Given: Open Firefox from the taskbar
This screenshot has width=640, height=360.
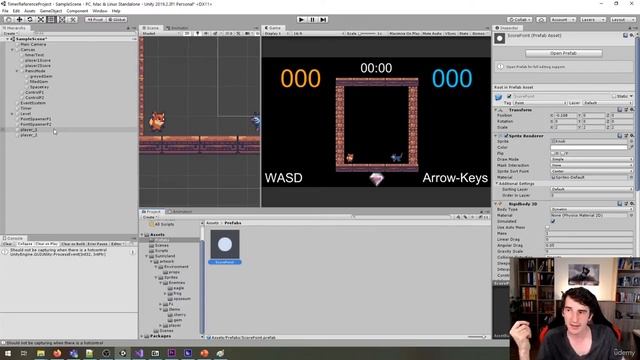Looking at the screenshot, I should (x=57, y=353).
